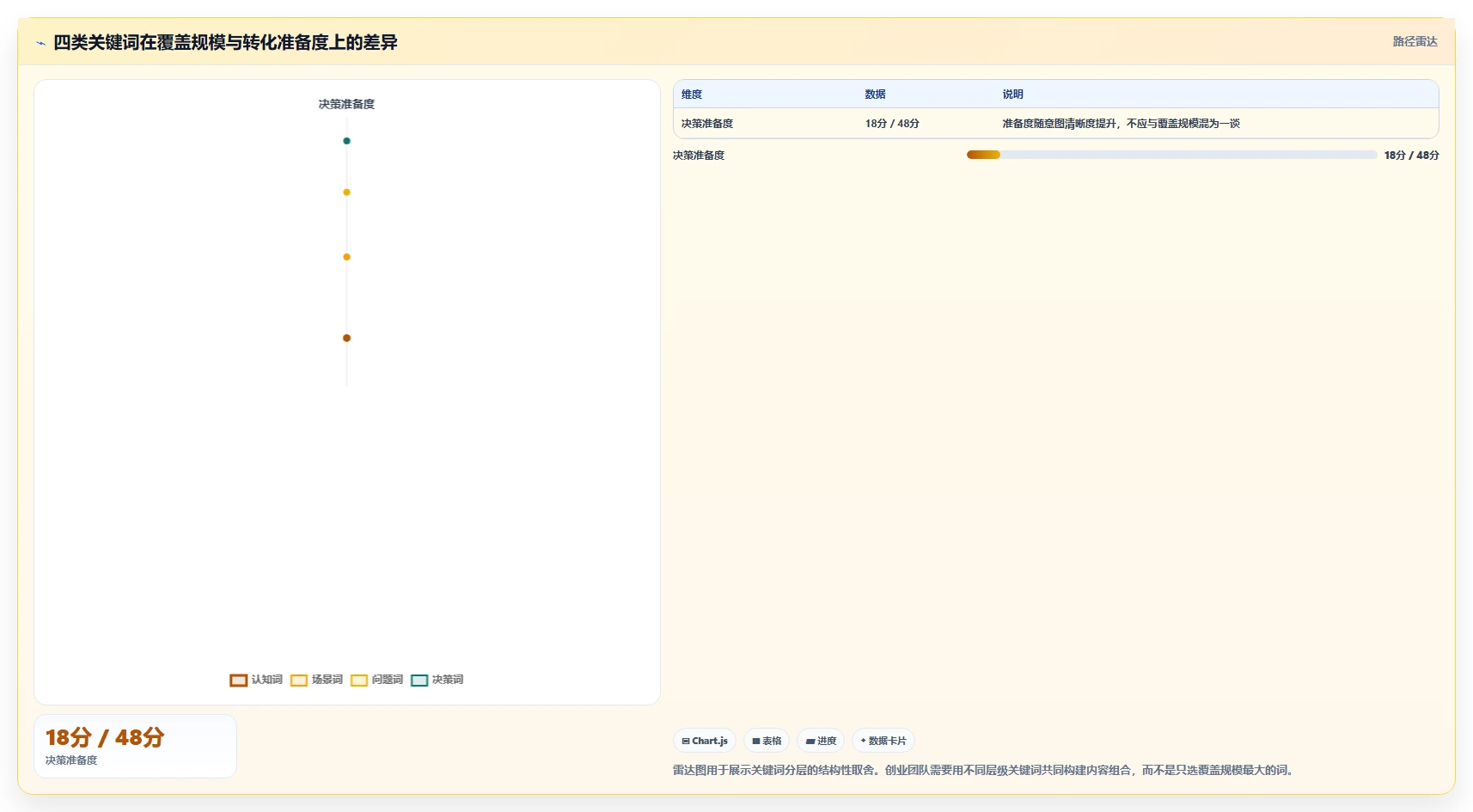Toggle the 决策词 legend item

437,680
